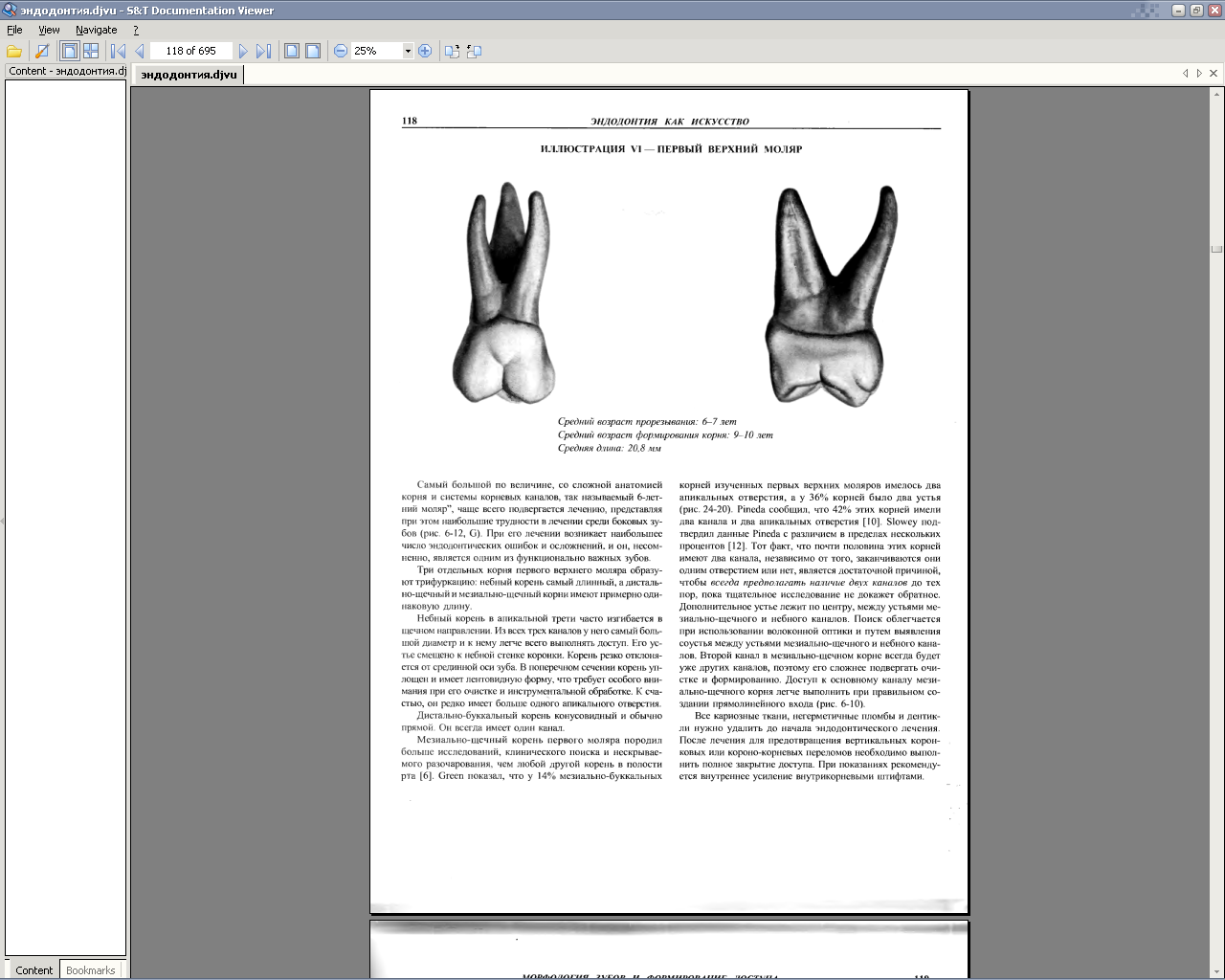Viewport: 1225px width, 980px height.
Task: Open the zoom level dropdown arrow
Action: (x=408, y=51)
